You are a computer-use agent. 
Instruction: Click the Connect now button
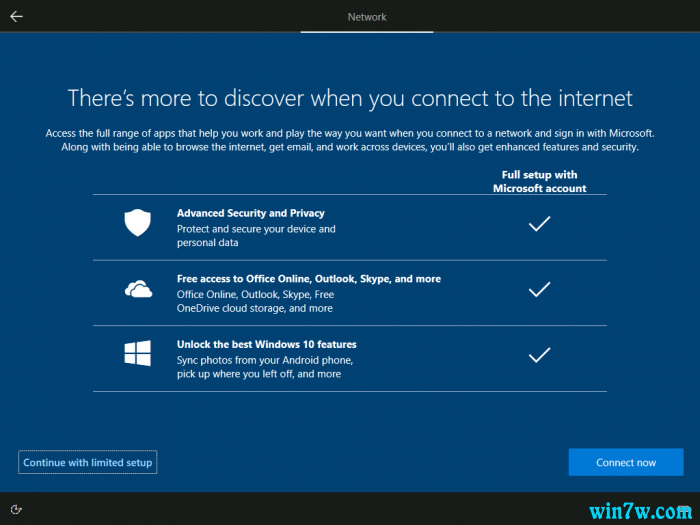[626, 462]
